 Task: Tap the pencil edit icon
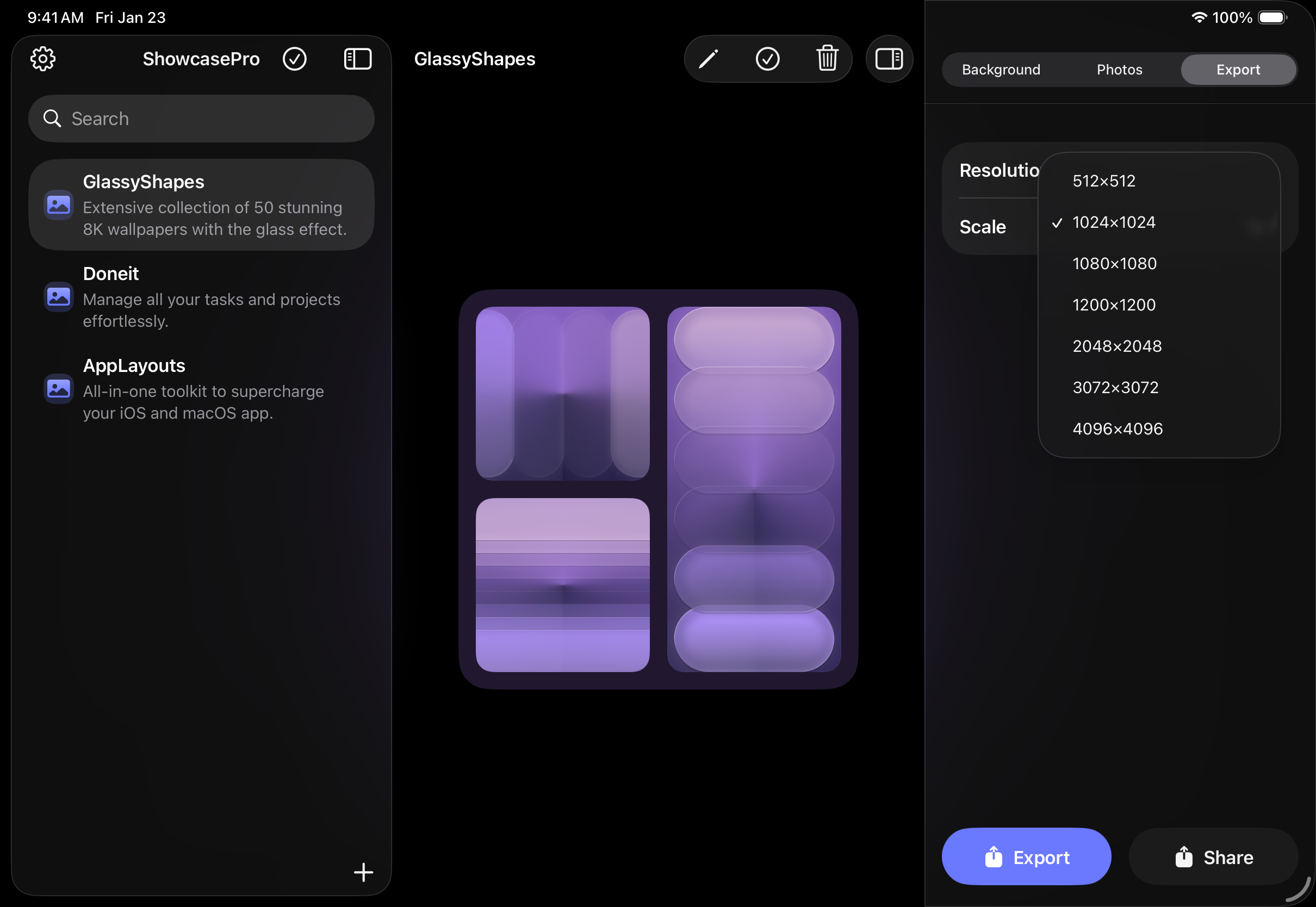click(708, 59)
